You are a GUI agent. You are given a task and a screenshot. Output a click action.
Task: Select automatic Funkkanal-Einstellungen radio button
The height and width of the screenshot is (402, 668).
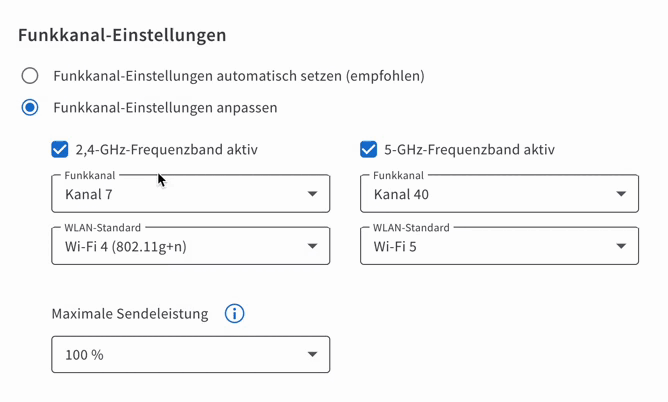(30, 76)
